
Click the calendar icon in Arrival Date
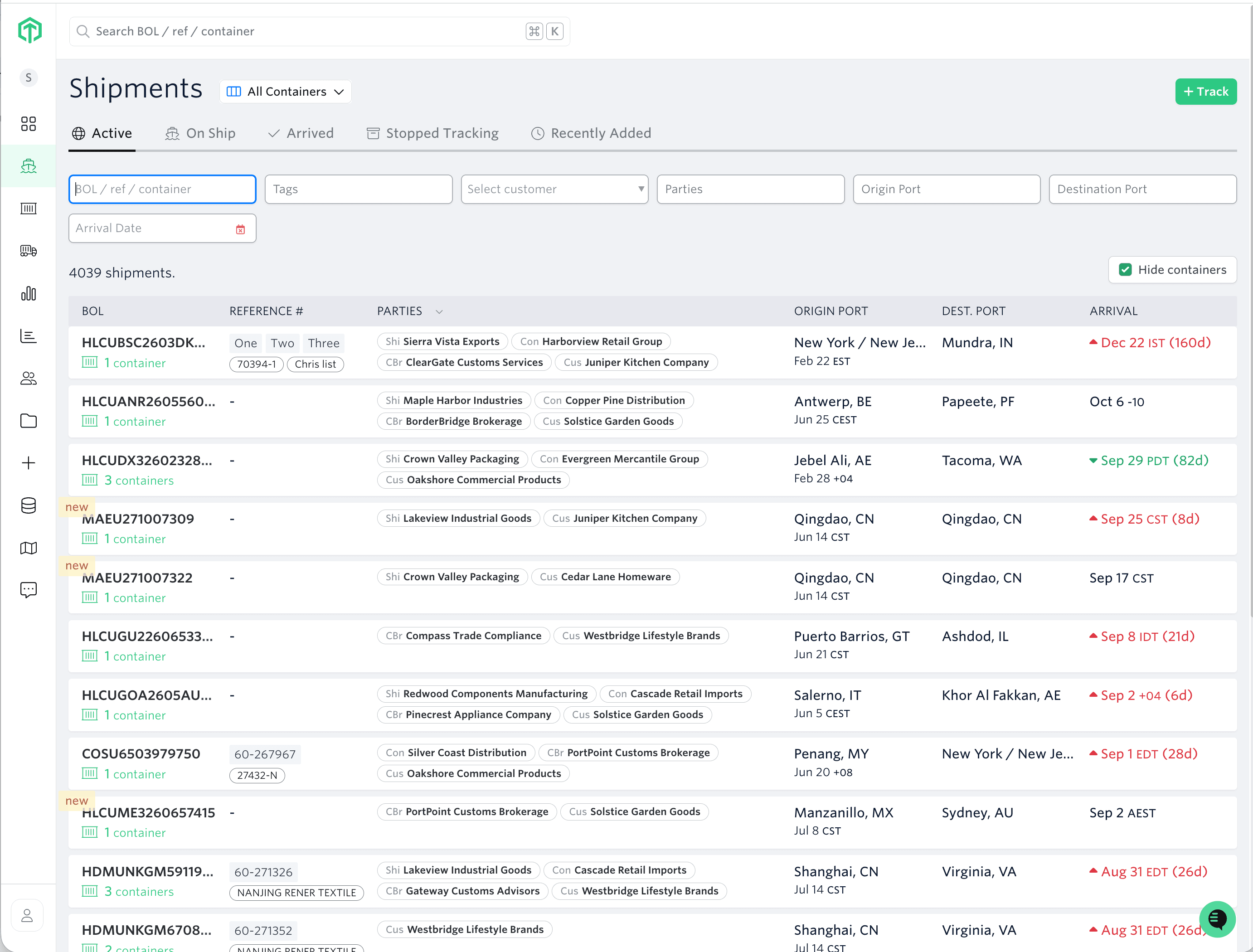tap(240, 229)
